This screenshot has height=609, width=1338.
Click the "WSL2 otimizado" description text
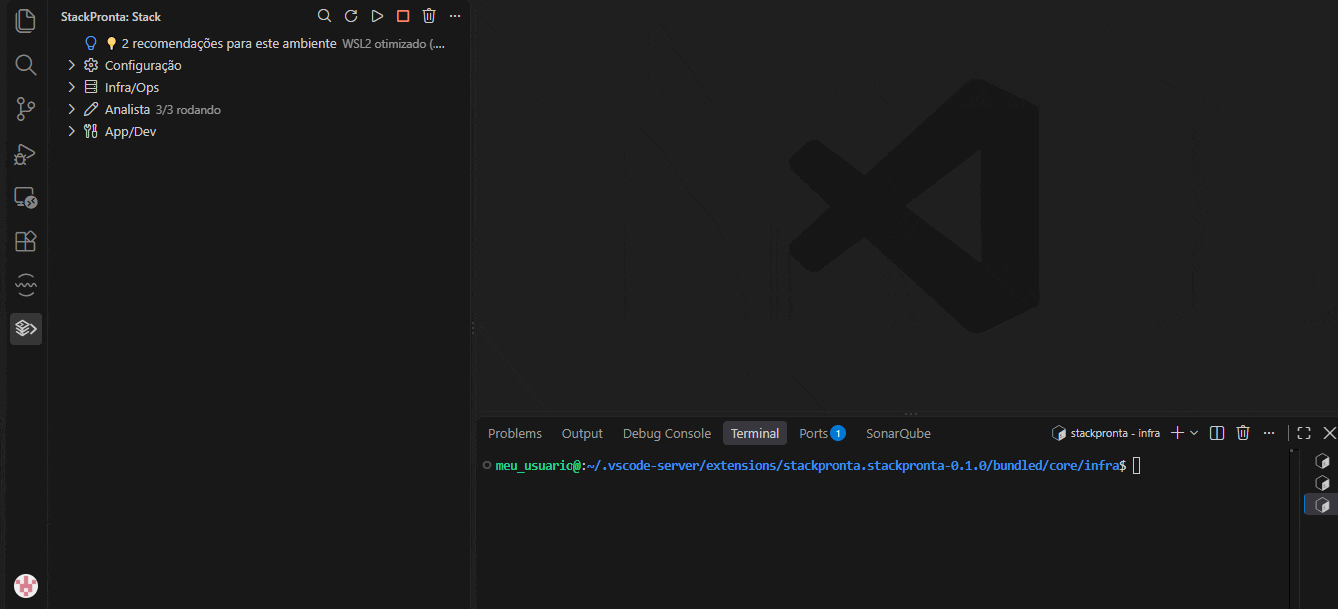point(393,44)
